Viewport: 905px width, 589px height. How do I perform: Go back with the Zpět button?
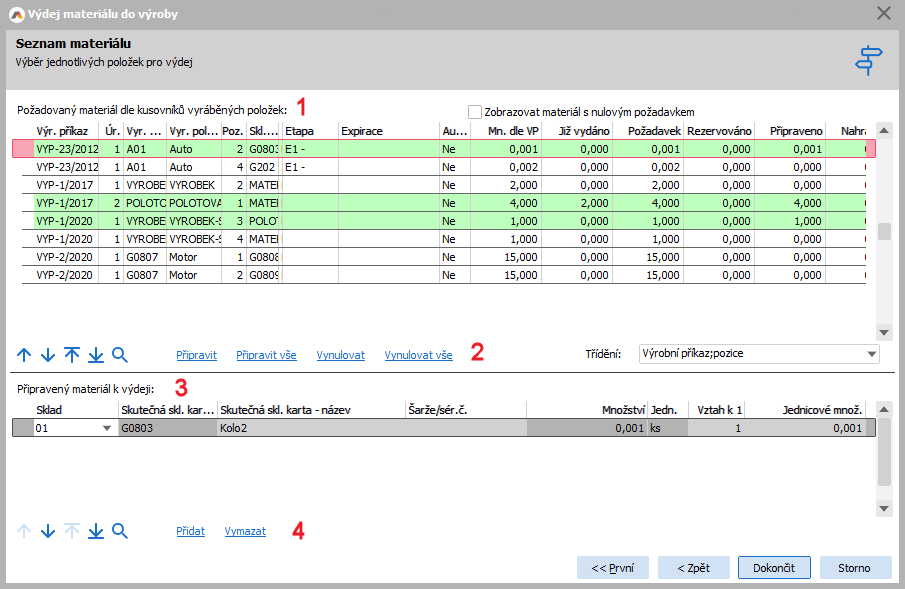click(694, 568)
